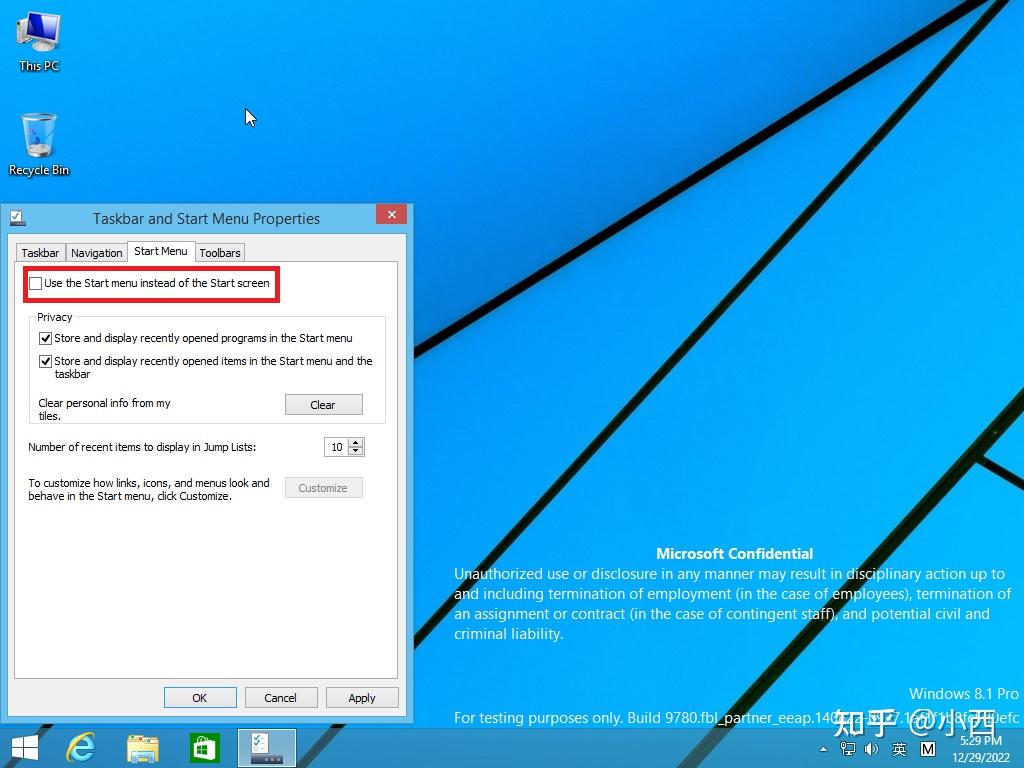Open the Start menu
This screenshot has height=768, width=1024.
coord(23,747)
